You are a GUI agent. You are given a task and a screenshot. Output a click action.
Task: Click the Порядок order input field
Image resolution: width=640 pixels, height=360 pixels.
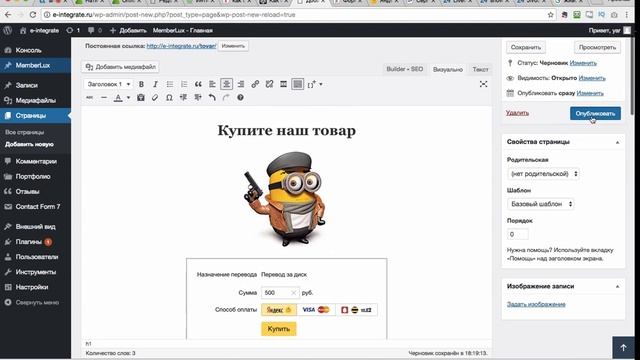pos(518,234)
